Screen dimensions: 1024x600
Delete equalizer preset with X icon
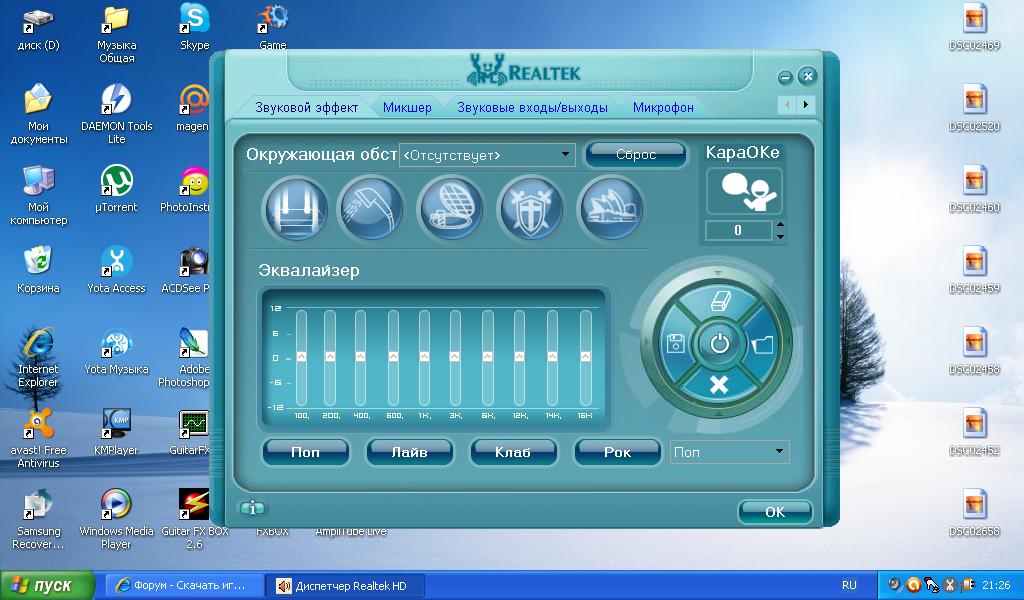pyautogui.click(x=719, y=385)
